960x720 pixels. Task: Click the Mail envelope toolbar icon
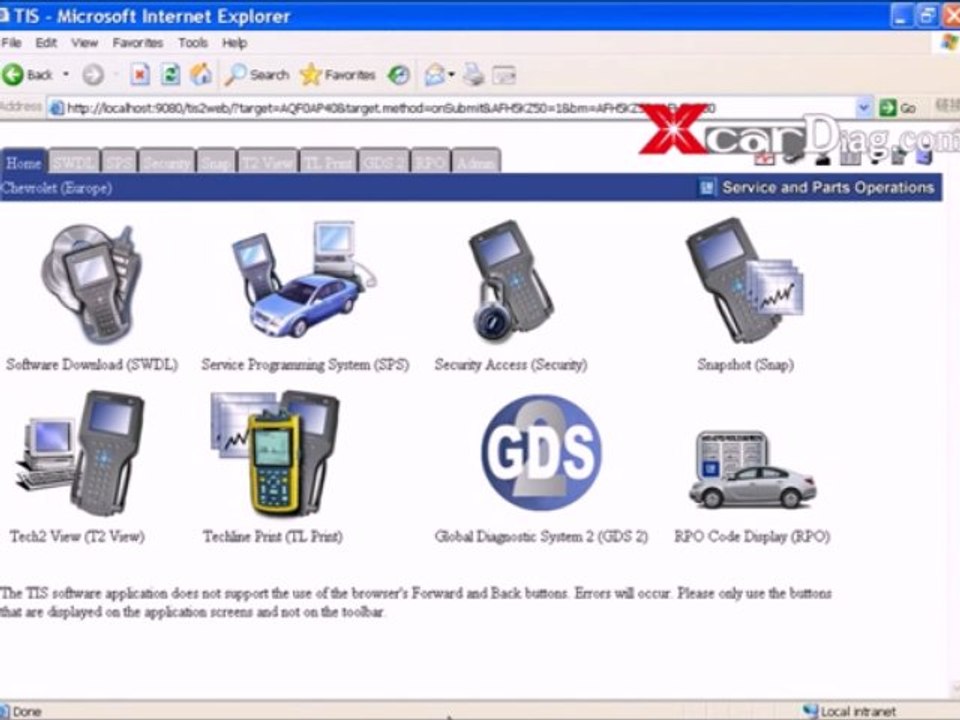[434, 75]
